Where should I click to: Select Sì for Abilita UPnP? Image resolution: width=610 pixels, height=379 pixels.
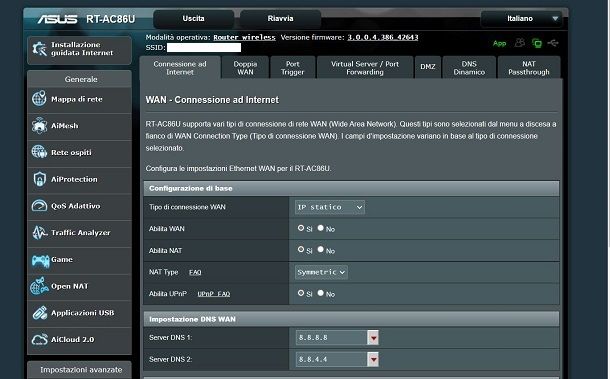click(x=301, y=293)
